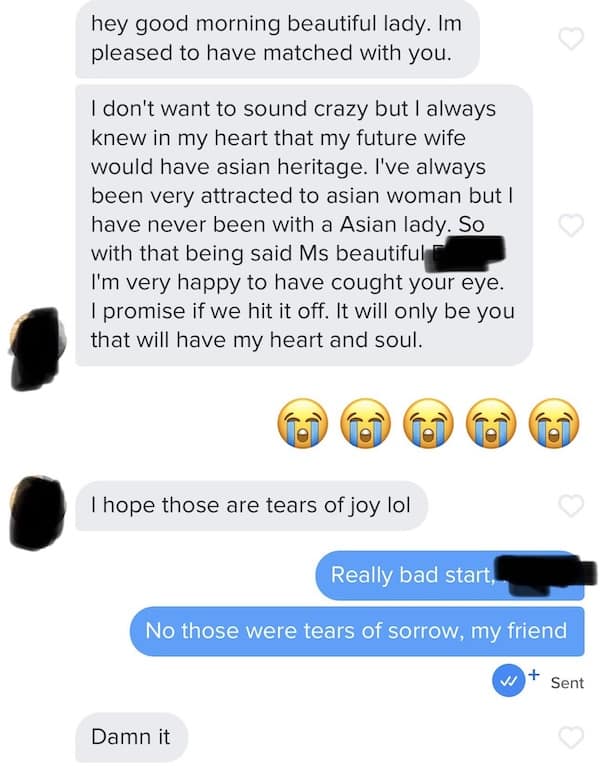Click the middle crying emoji
The width and height of the screenshot is (600, 766).
pos(429,423)
